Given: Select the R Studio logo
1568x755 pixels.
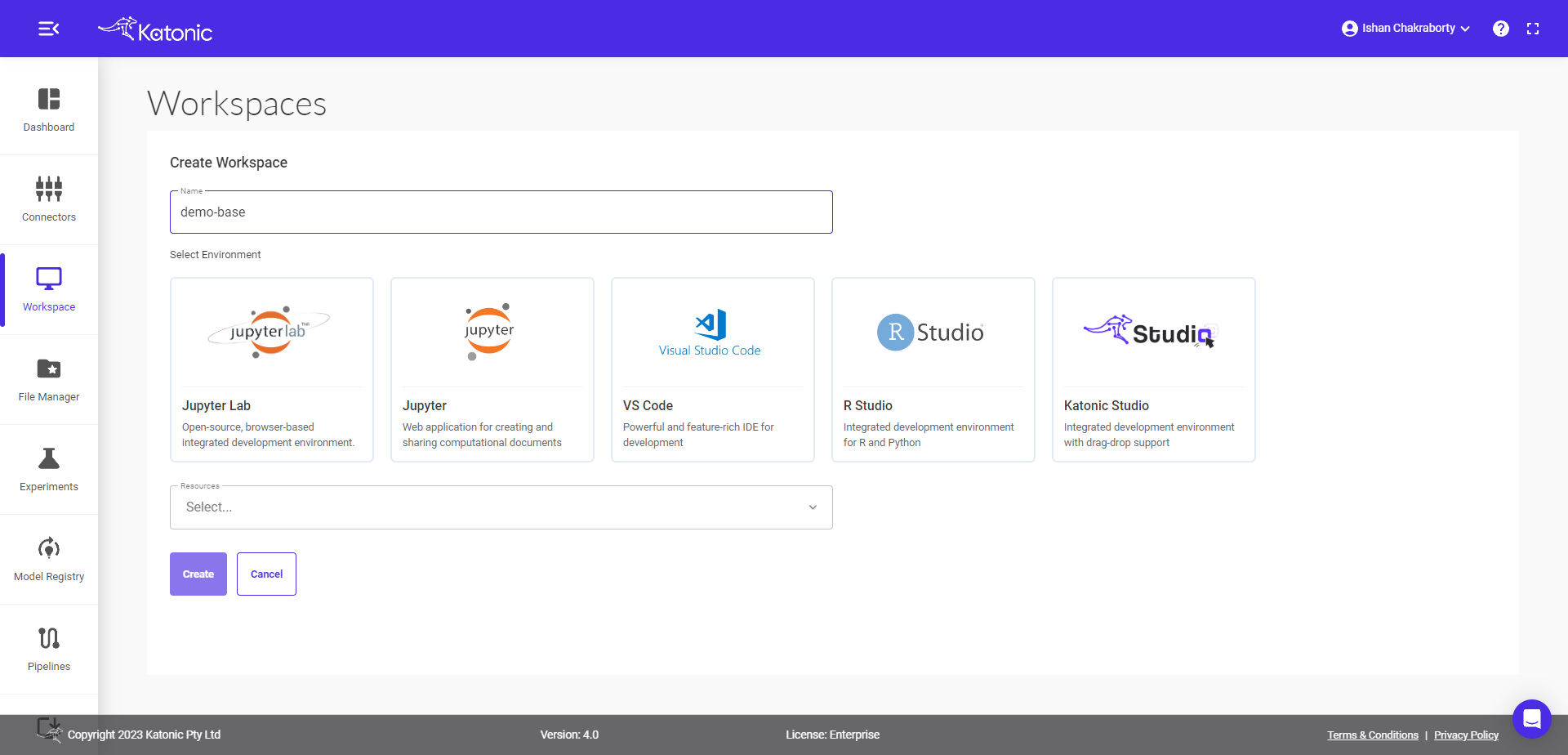Looking at the screenshot, I should coord(930,333).
